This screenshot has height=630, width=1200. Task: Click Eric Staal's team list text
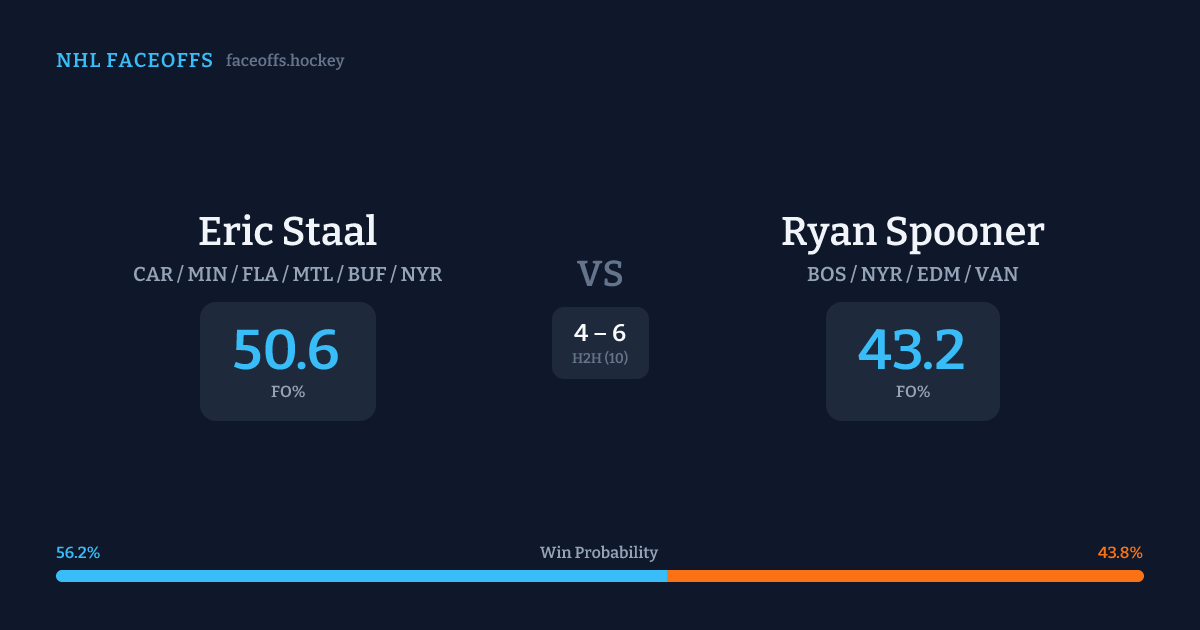click(287, 274)
